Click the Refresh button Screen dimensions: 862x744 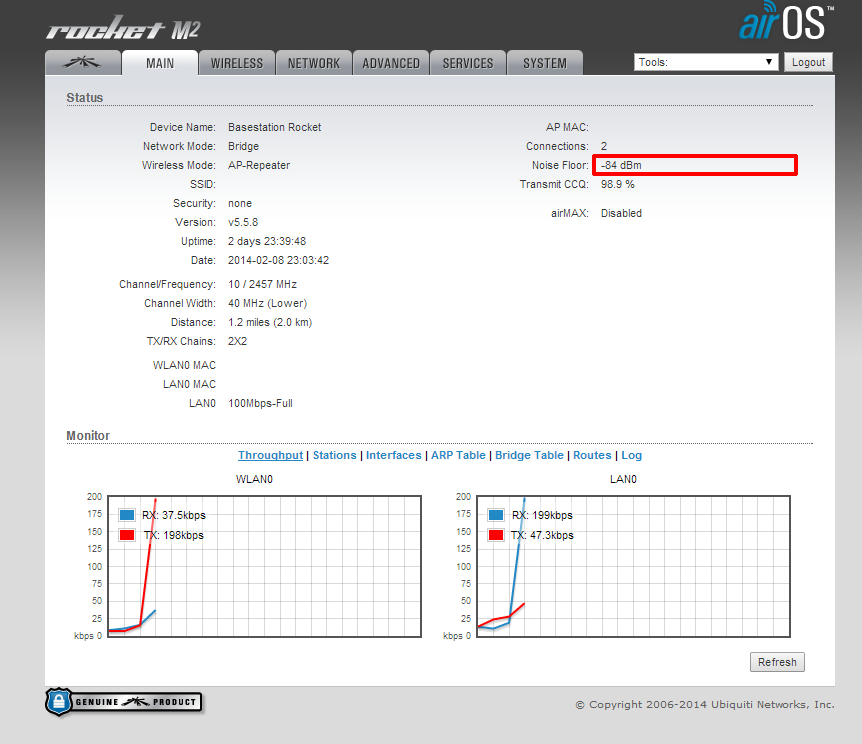pyautogui.click(x=777, y=662)
